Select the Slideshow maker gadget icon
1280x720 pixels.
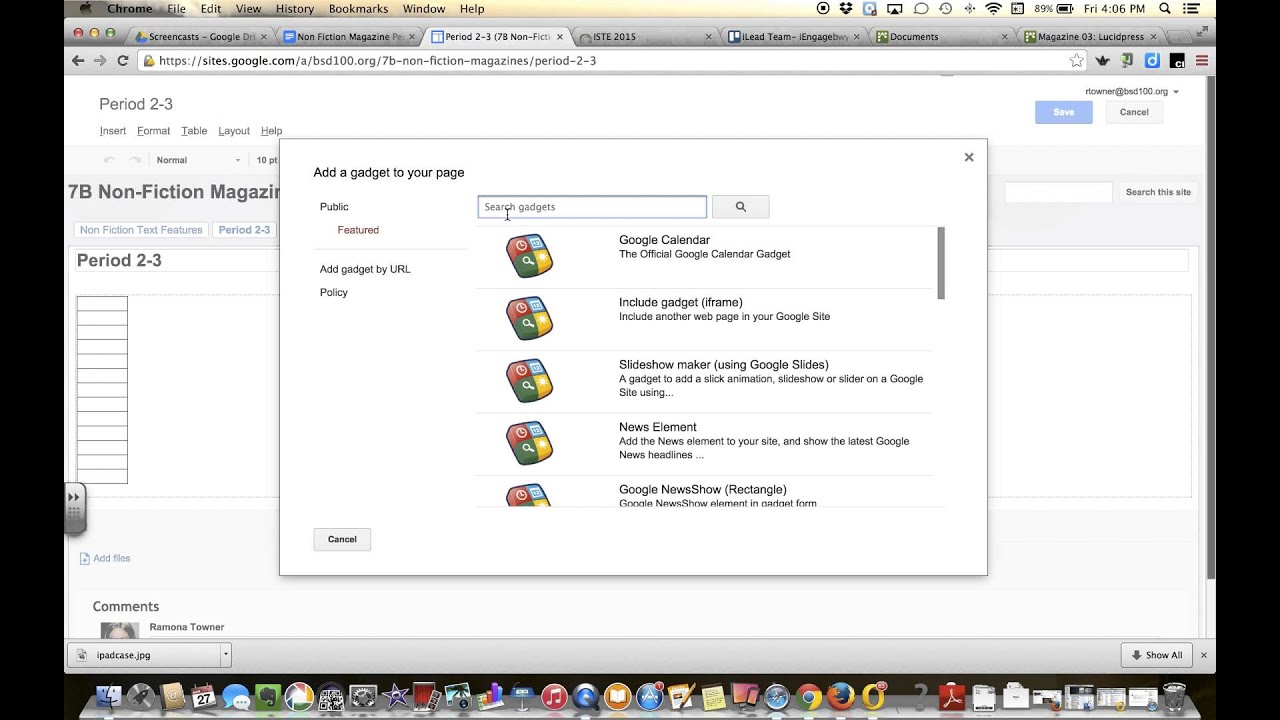[529, 381]
